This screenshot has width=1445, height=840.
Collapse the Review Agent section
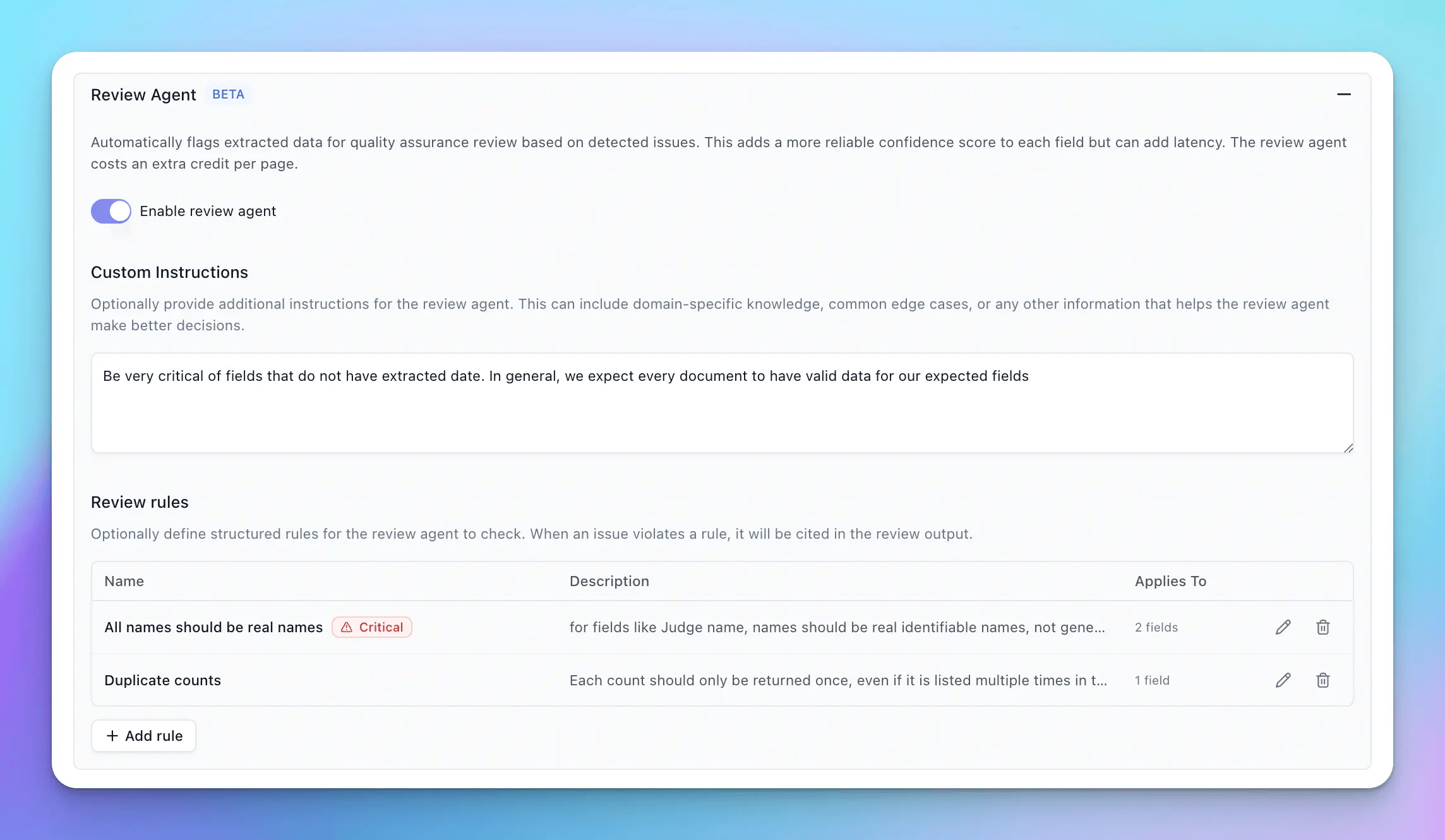pos(1343,95)
